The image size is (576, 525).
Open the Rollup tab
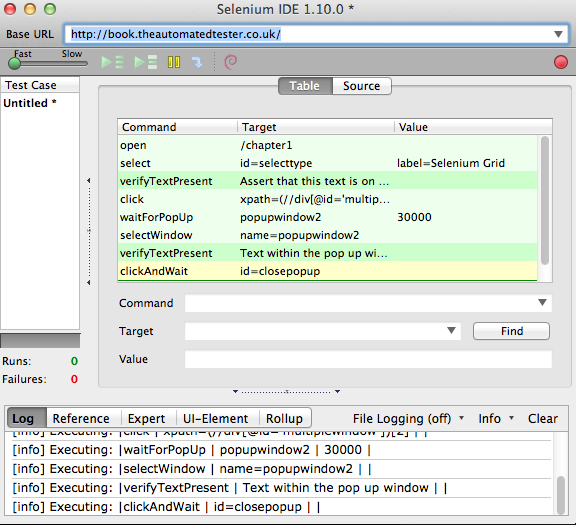pos(285,418)
